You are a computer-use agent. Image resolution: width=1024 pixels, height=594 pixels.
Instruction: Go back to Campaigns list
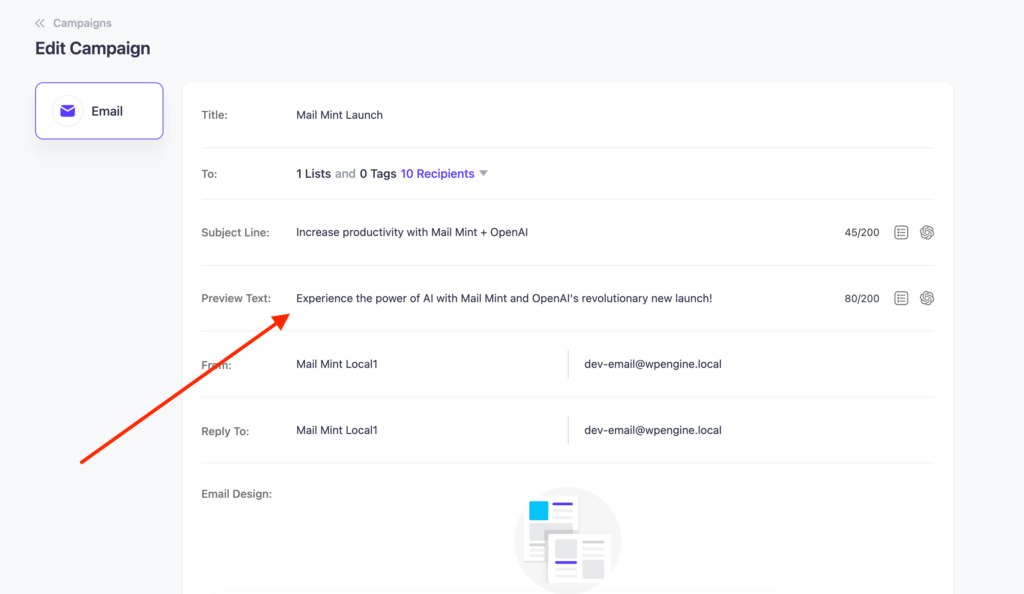point(82,23)
